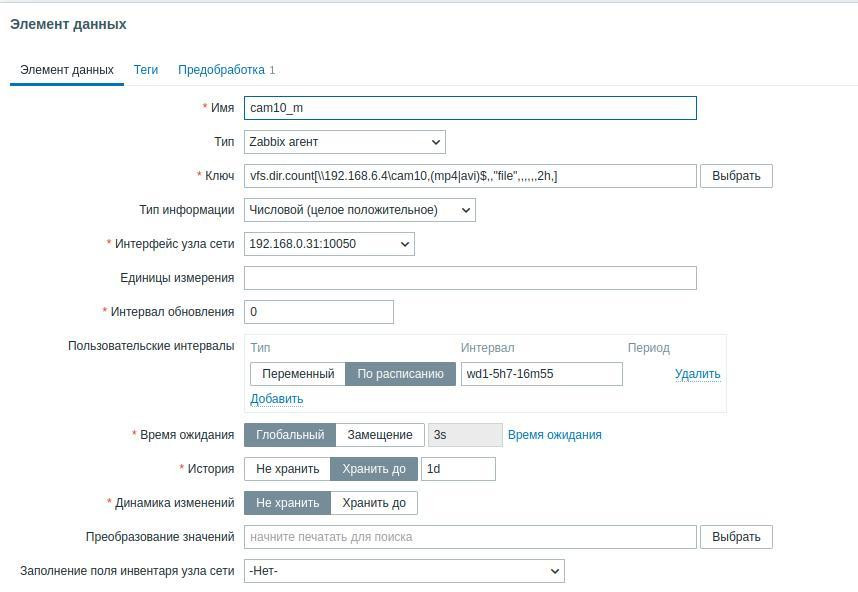This screenshot has height=592, width=858.
Task: Click Удалить to remove the schedule interval
Action: 697,373
